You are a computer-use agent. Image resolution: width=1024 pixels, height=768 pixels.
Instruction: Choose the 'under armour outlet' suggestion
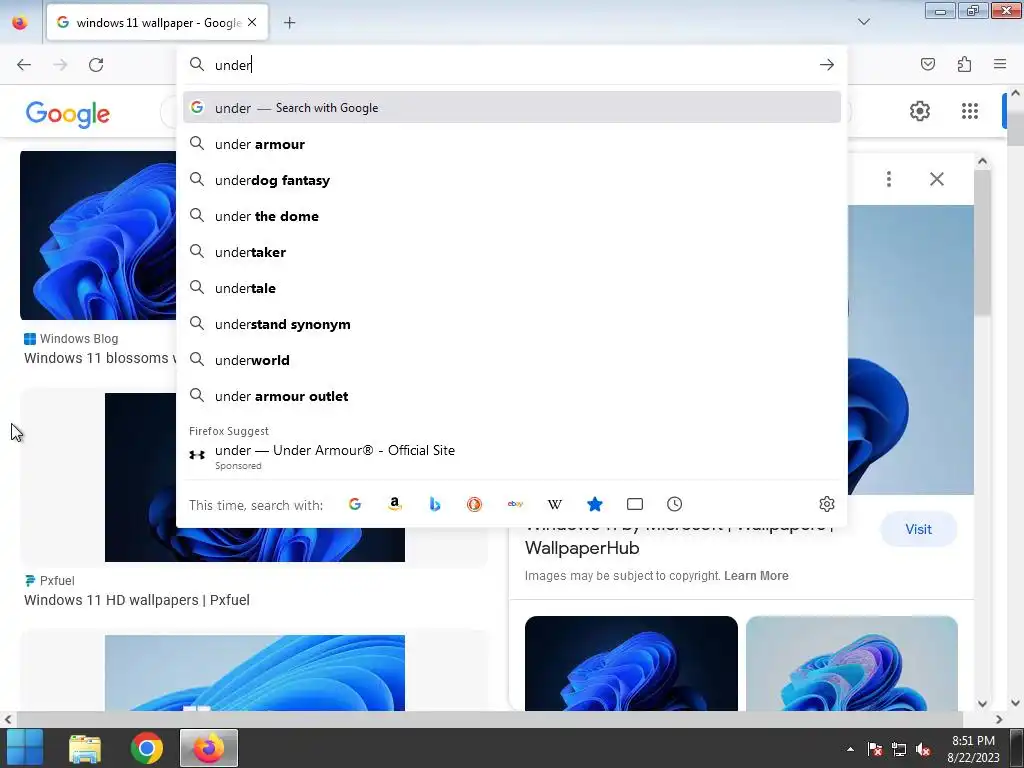pyautogui.click(x=511, y=396)
